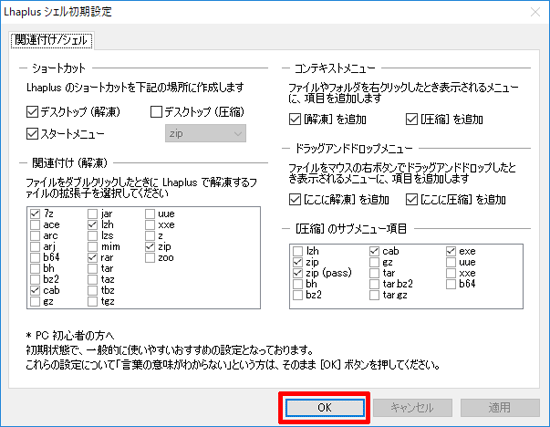Click the キャンセル button
The height and width of the screenshot is (427, 550).
[412, 408]
